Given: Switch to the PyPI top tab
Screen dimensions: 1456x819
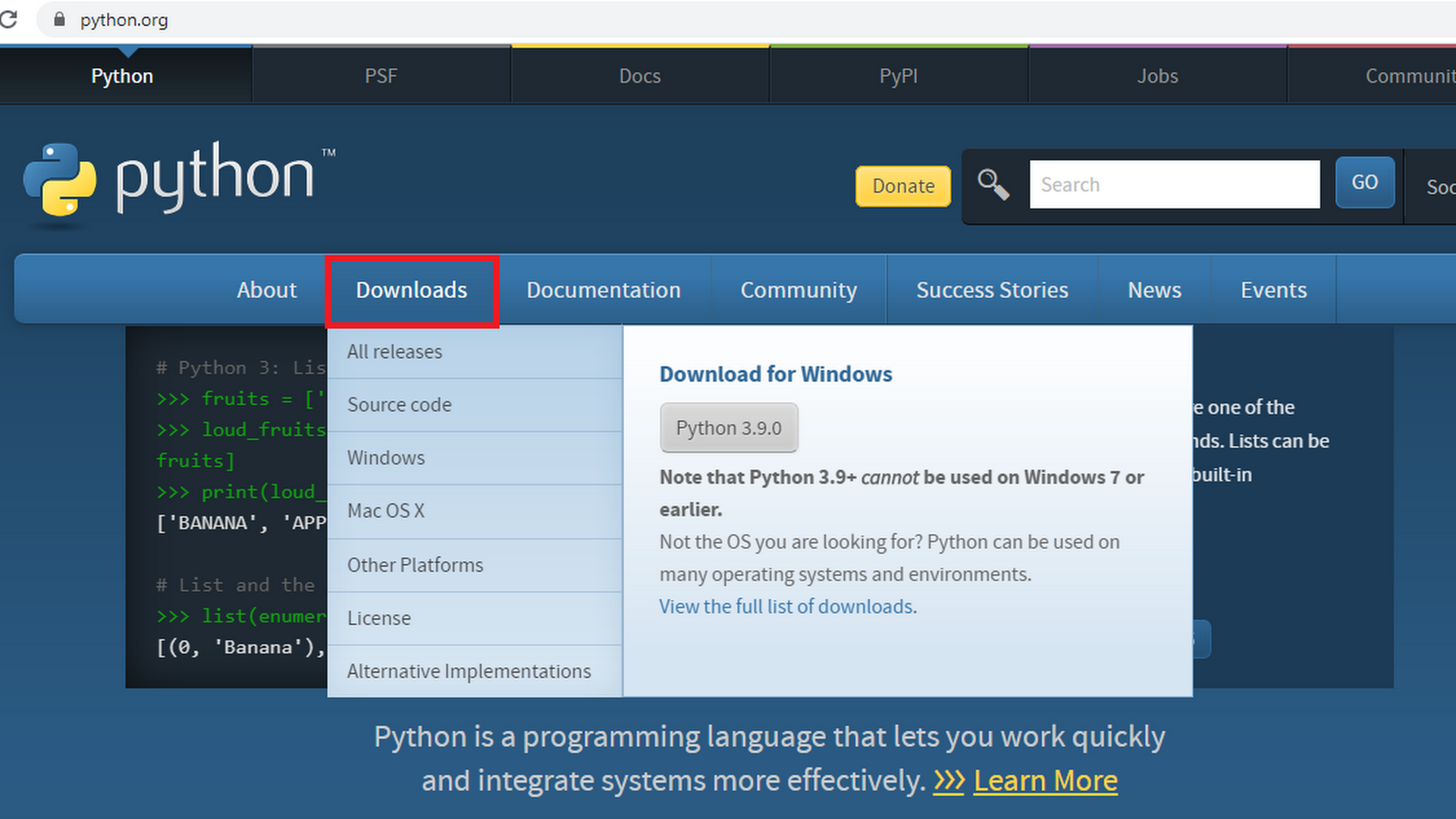Looking at the screenshot, I should coord(898,76).
